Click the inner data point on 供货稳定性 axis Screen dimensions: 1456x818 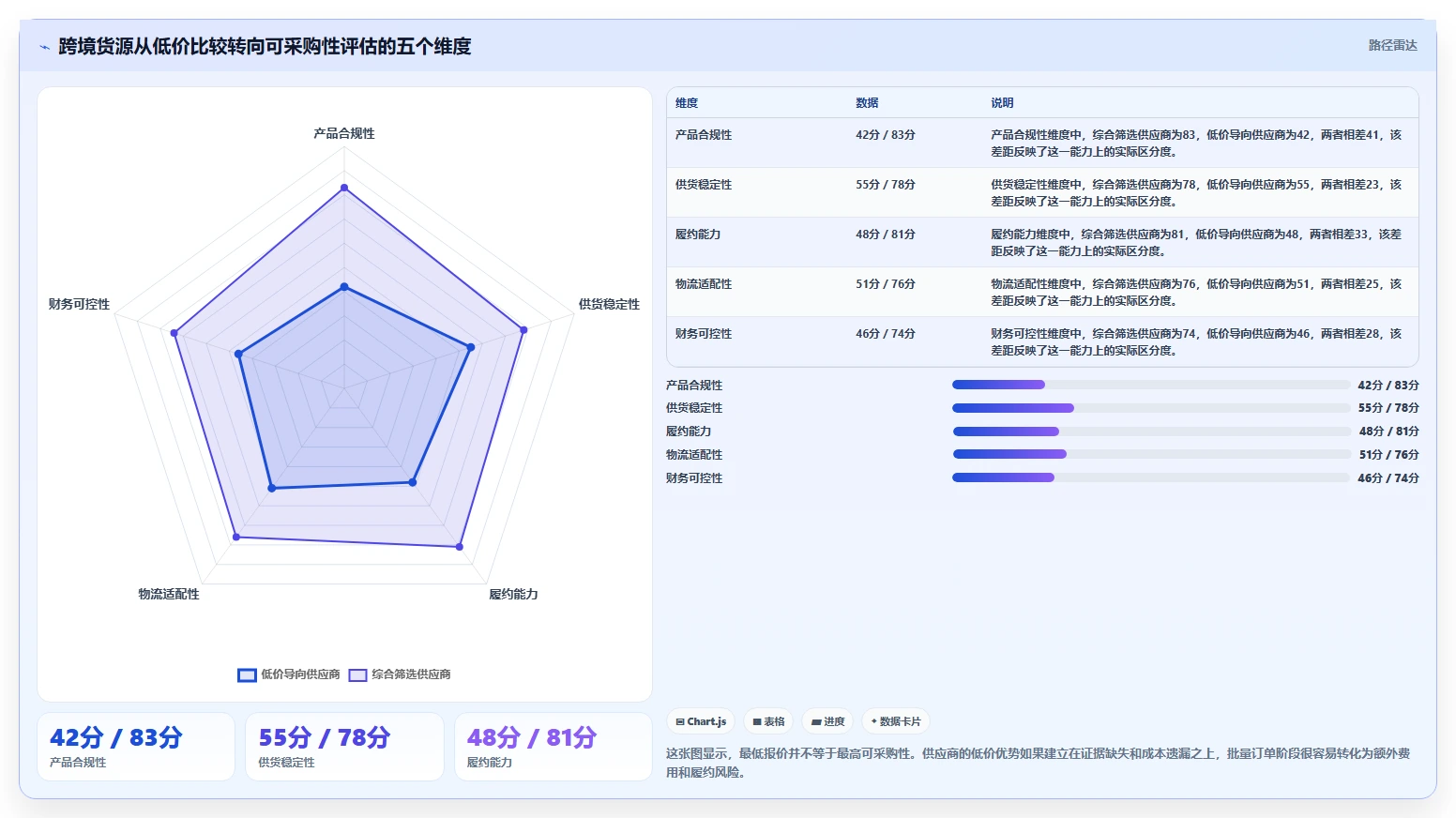click(471, 347)
